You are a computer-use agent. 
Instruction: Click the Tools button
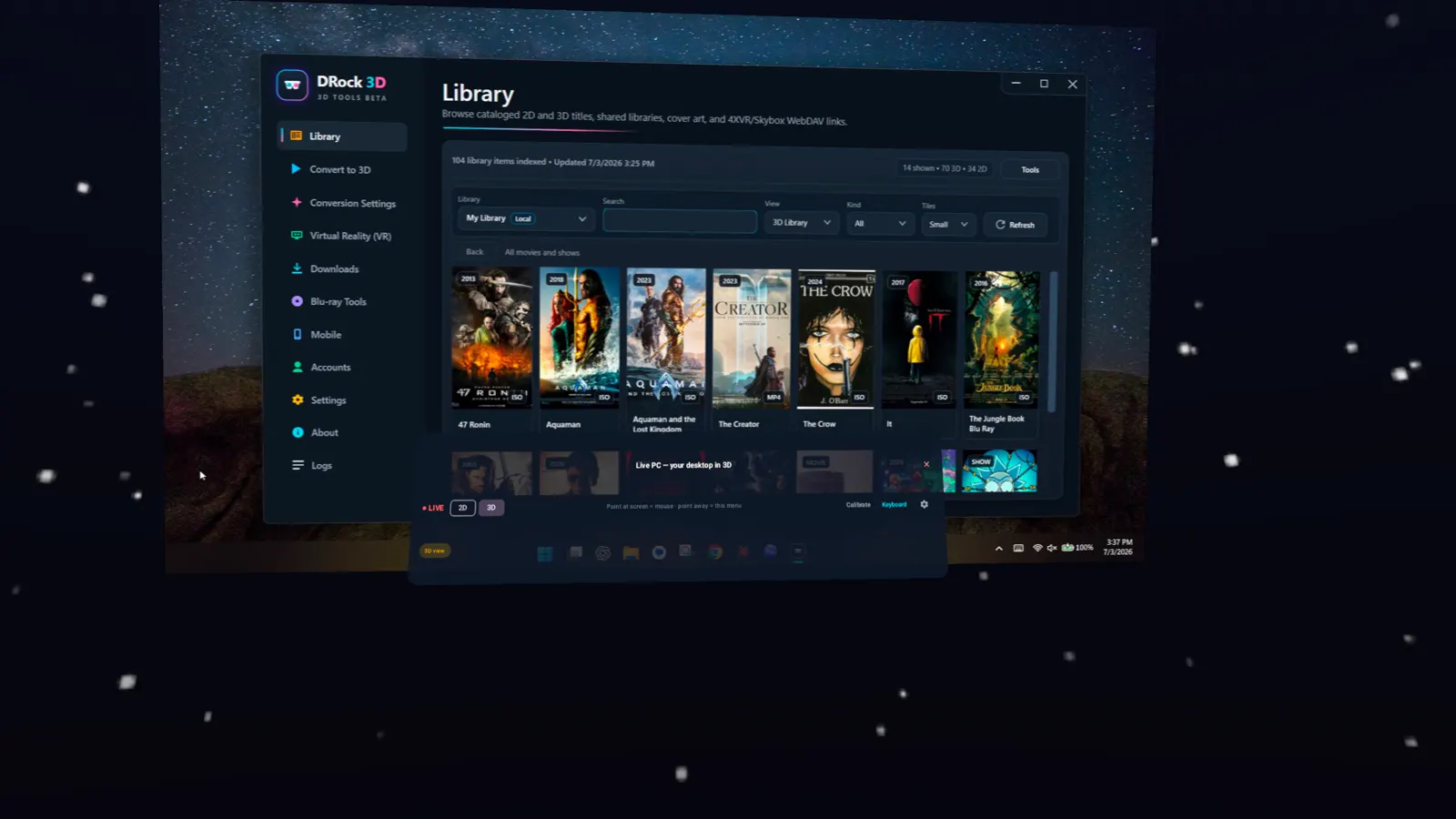click(x=1030, y=169)
